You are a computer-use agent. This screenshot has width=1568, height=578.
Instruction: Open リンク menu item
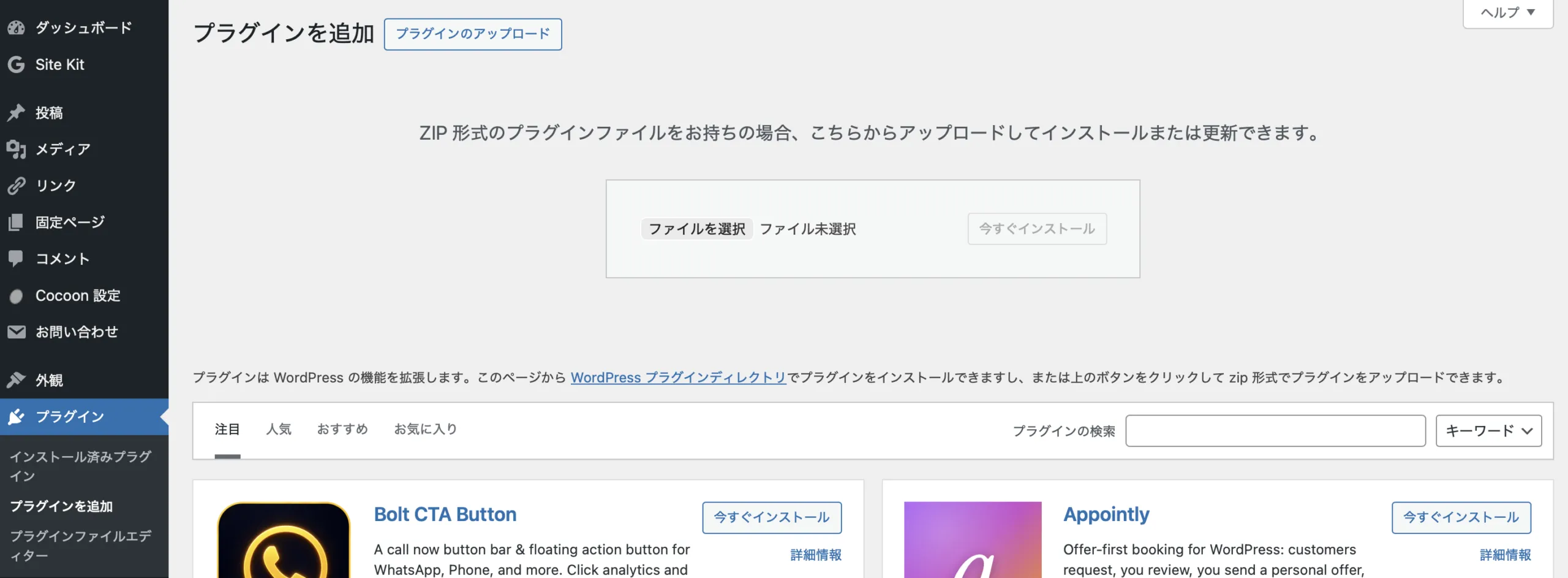[x=84, y=186]
